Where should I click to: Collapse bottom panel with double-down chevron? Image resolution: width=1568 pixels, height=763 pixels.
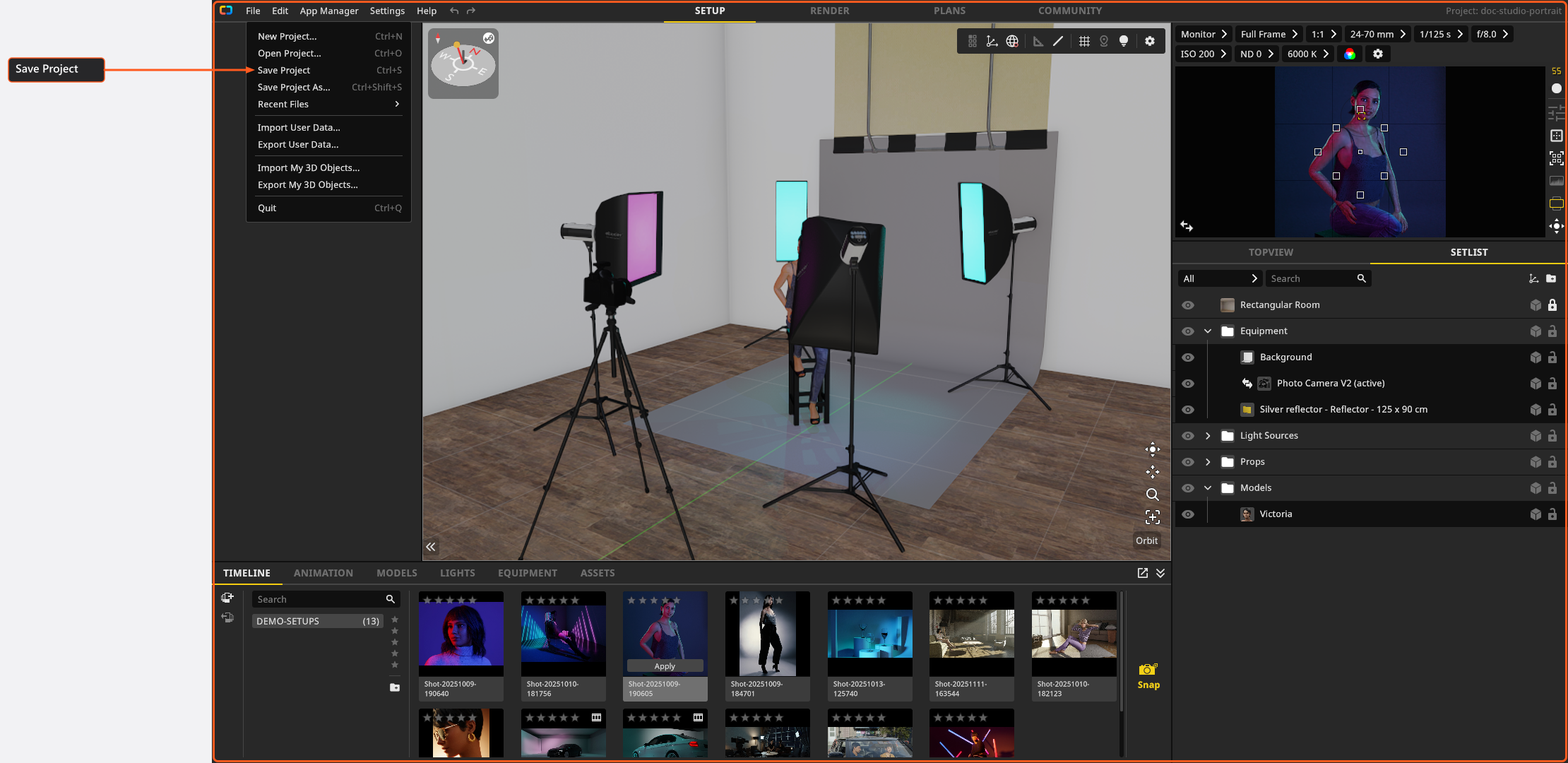(x=1160, y=573)
